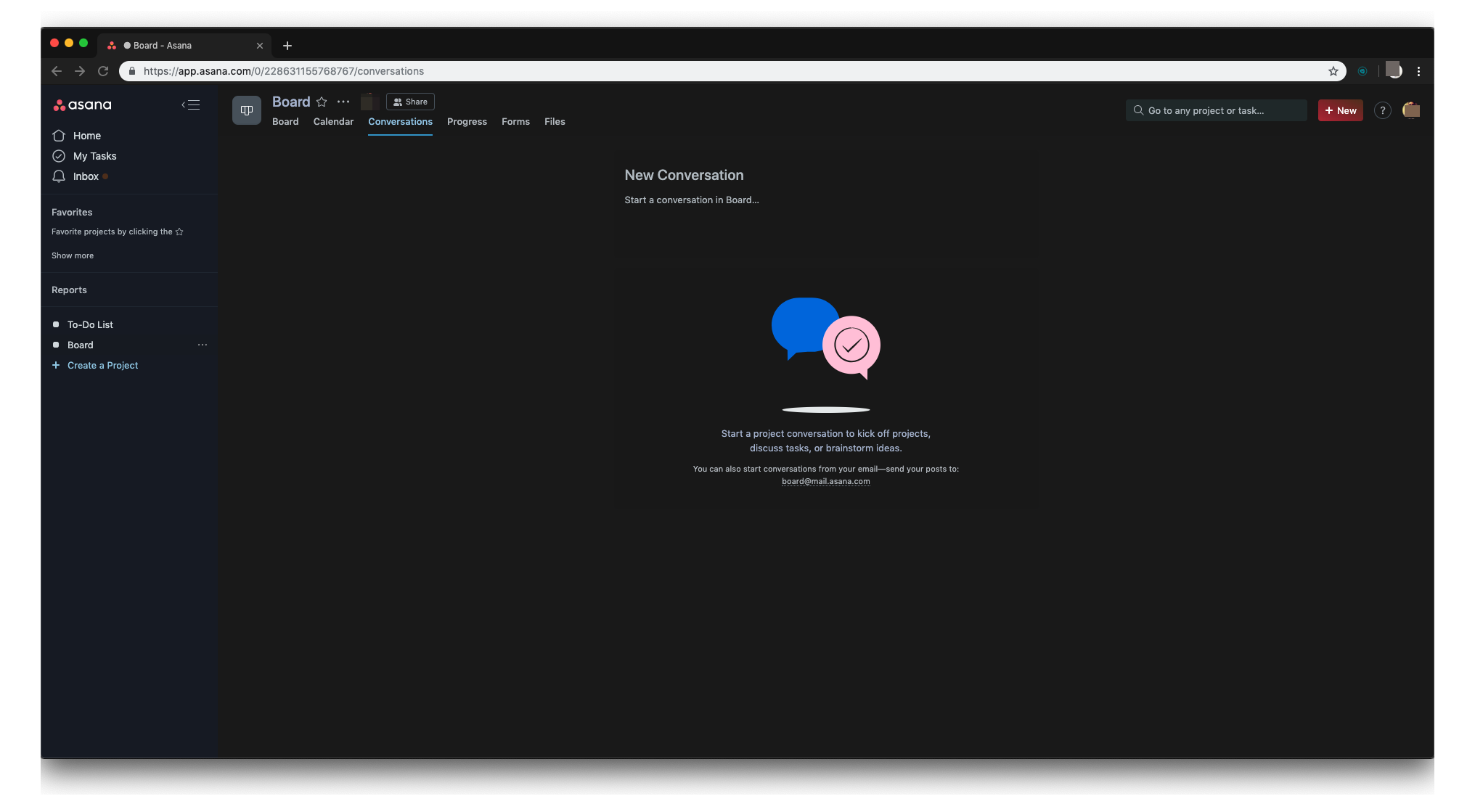Viewport: 1475px width, 812px height.
Task: Switch to the Calendar tab
Action: tap(333, 121)
